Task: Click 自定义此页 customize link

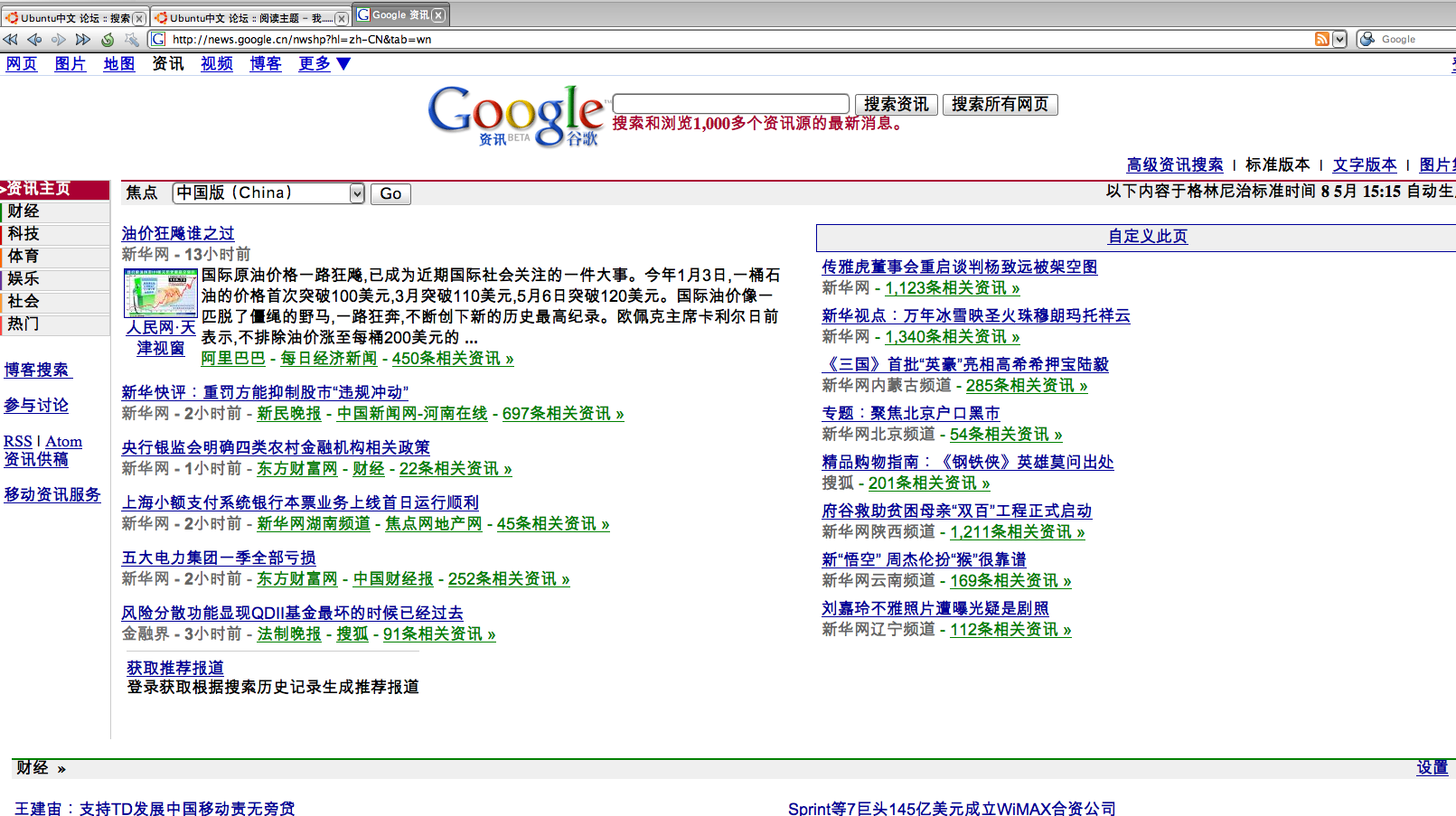Action: pos(1148,236)
